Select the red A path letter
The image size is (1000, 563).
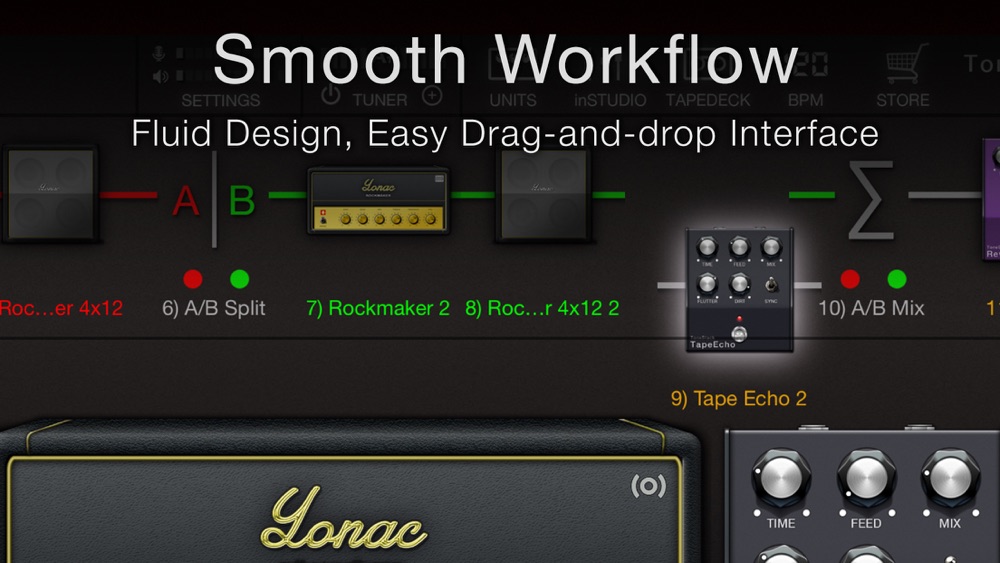tap(186, 200)
